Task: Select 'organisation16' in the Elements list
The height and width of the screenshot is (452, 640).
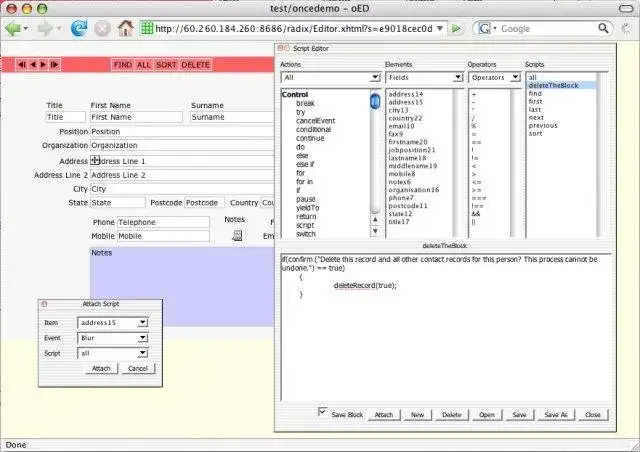Action: (413, 190)
